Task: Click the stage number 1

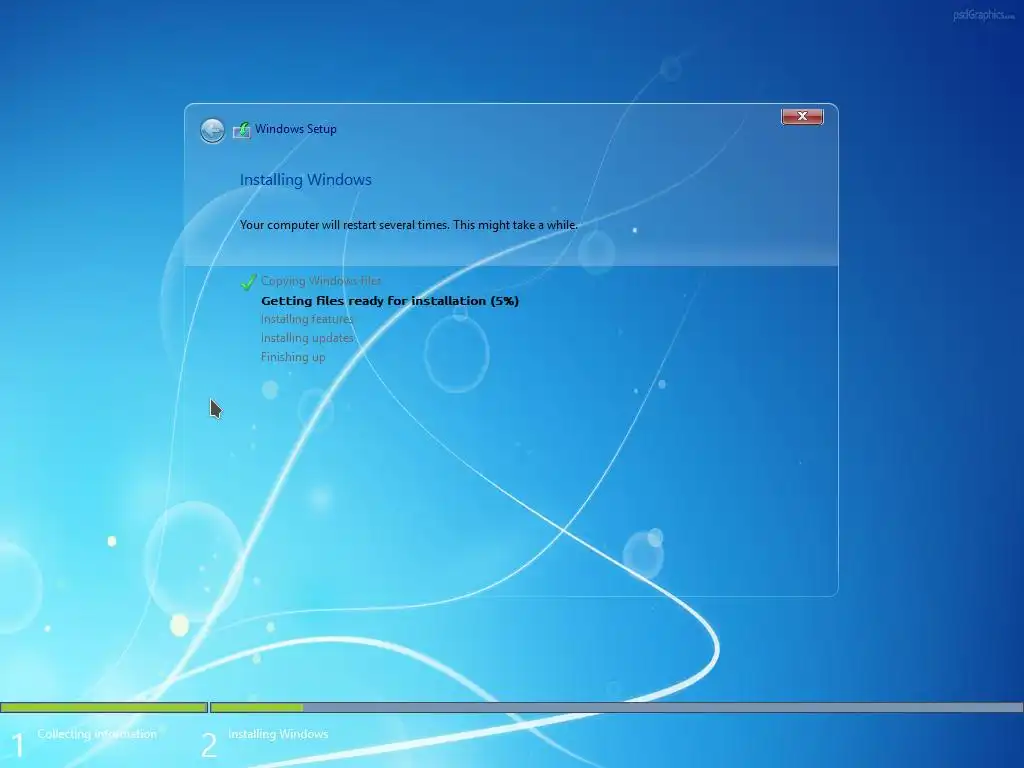Action: 18,745
